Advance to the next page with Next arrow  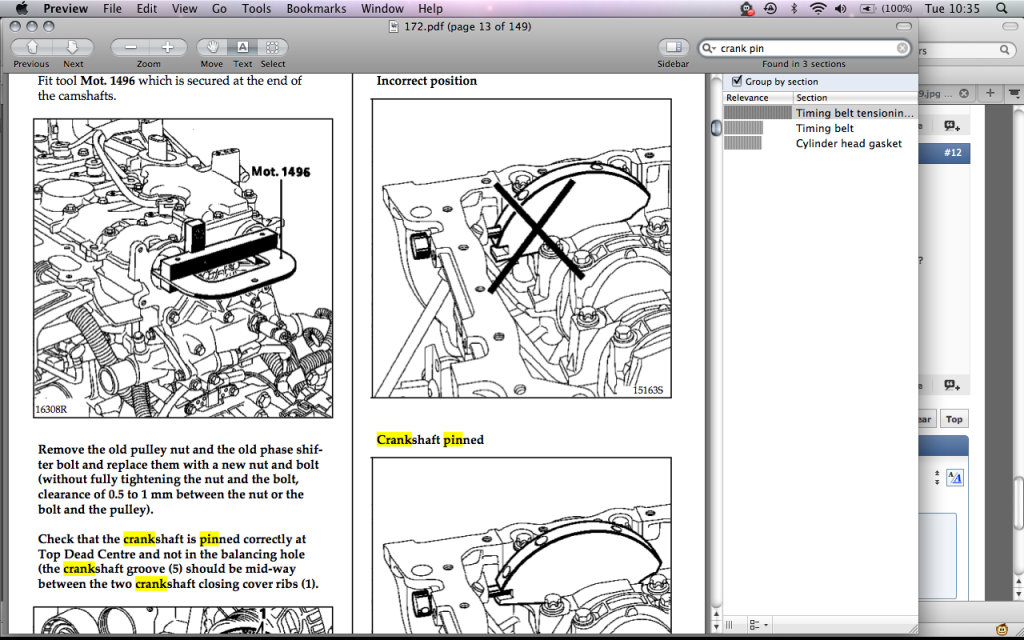73,47
